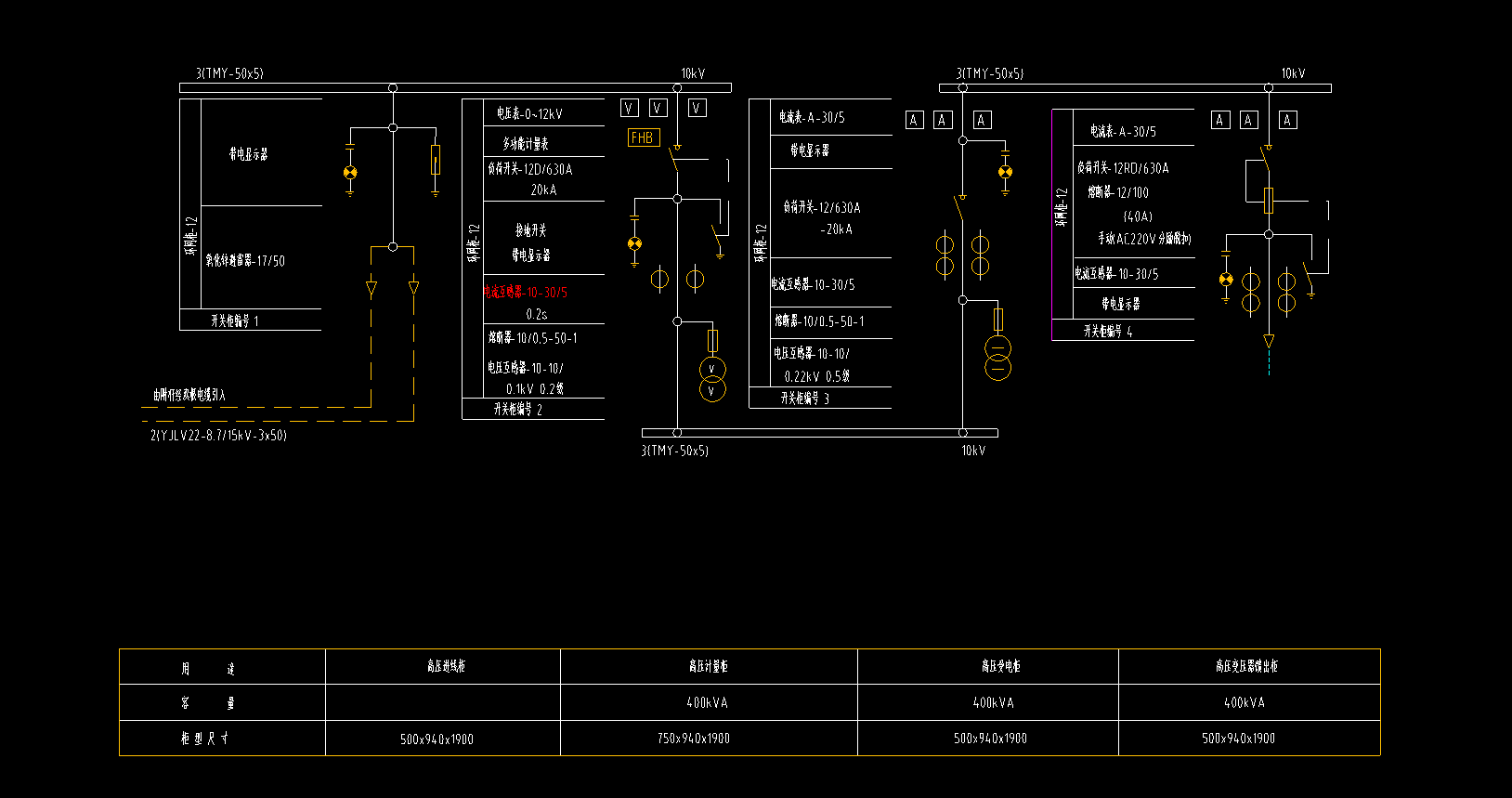This screenshot has height=798, width=1512.
Task: Click the fuse symbol above cabinet 3 transformer
Action: pos(998,320)
